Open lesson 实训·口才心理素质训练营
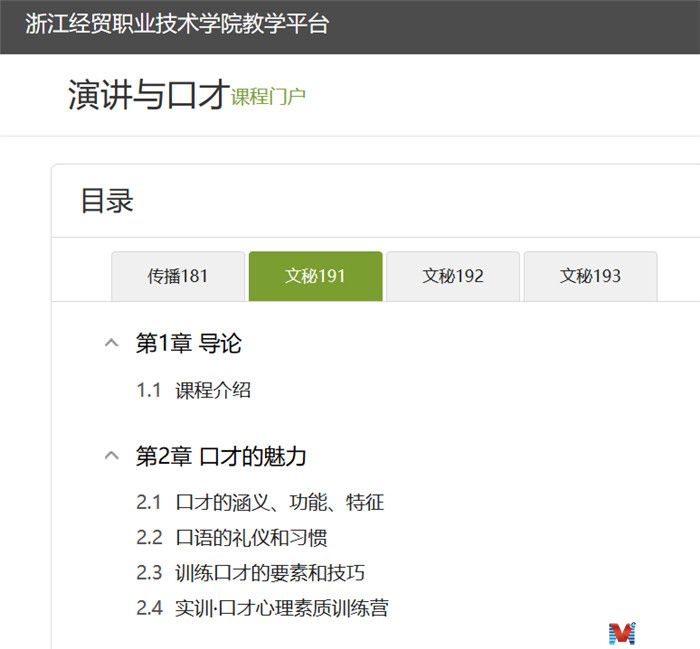The height and width of the screenshot is (649, 700). point(281,608)
